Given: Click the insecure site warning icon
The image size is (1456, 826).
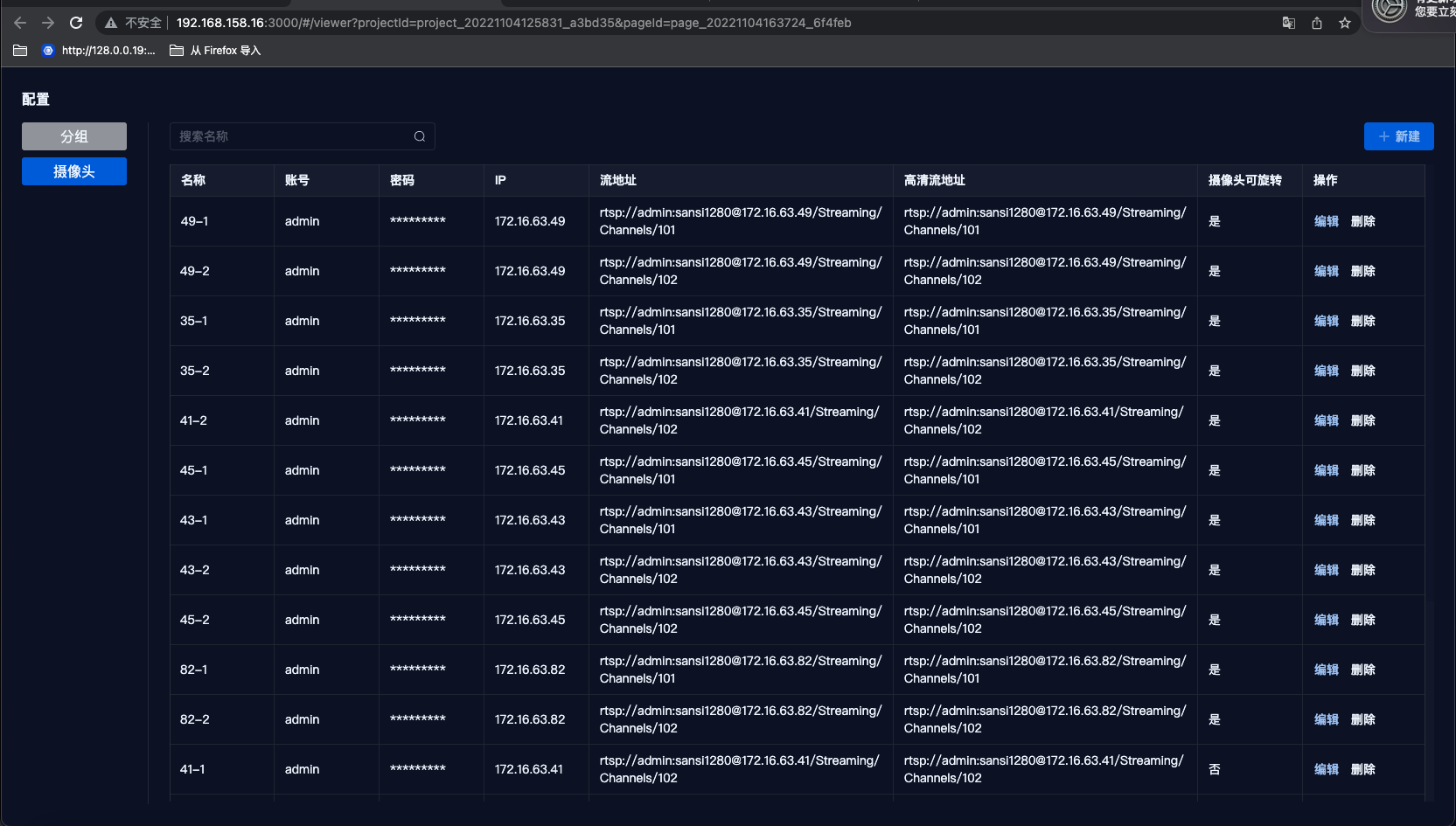Looking at the screenshot, I should tap(111, 23).
